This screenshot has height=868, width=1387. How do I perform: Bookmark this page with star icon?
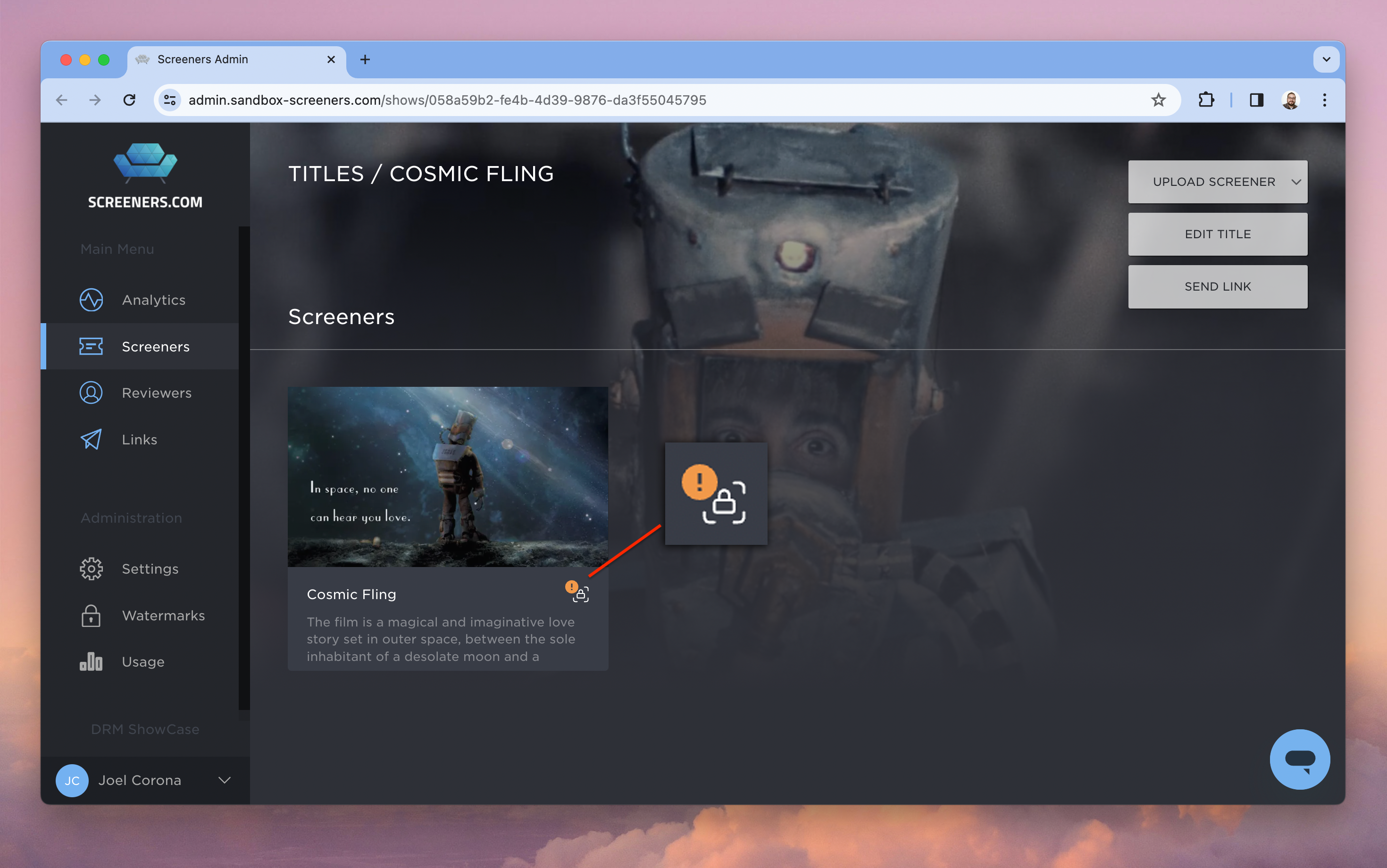pyautogui.click(x=1158, y=100)
